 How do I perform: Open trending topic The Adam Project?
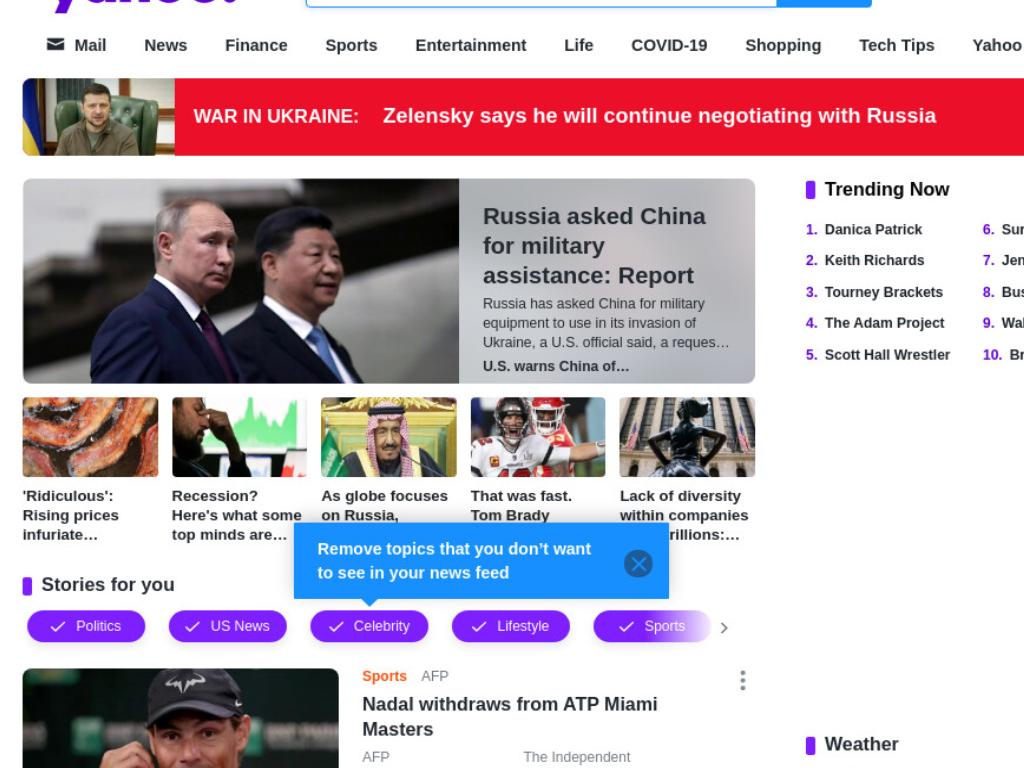[884, 323]
